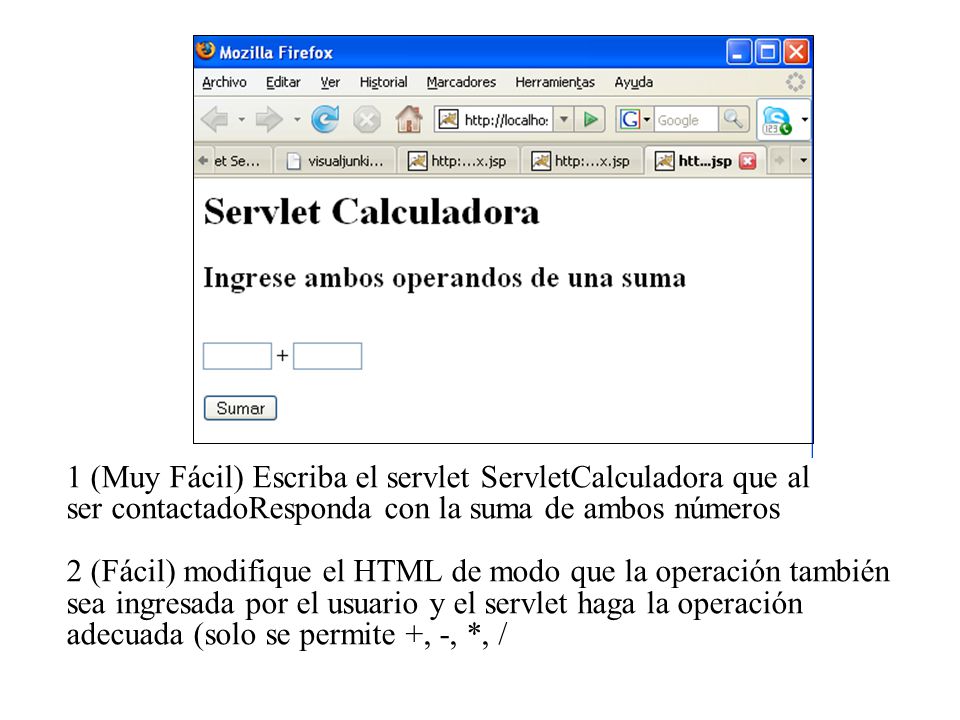
Task: Open the Herramientas menu
Action: [x=555, y=82]
